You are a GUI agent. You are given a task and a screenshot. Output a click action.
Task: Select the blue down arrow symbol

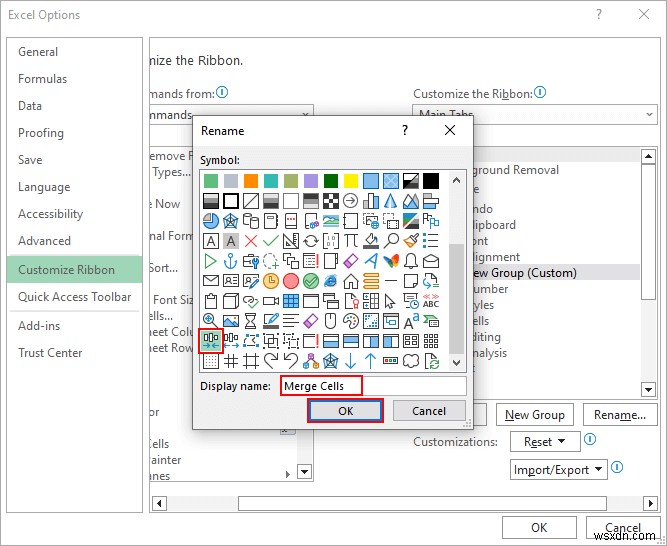coord(351,361)
